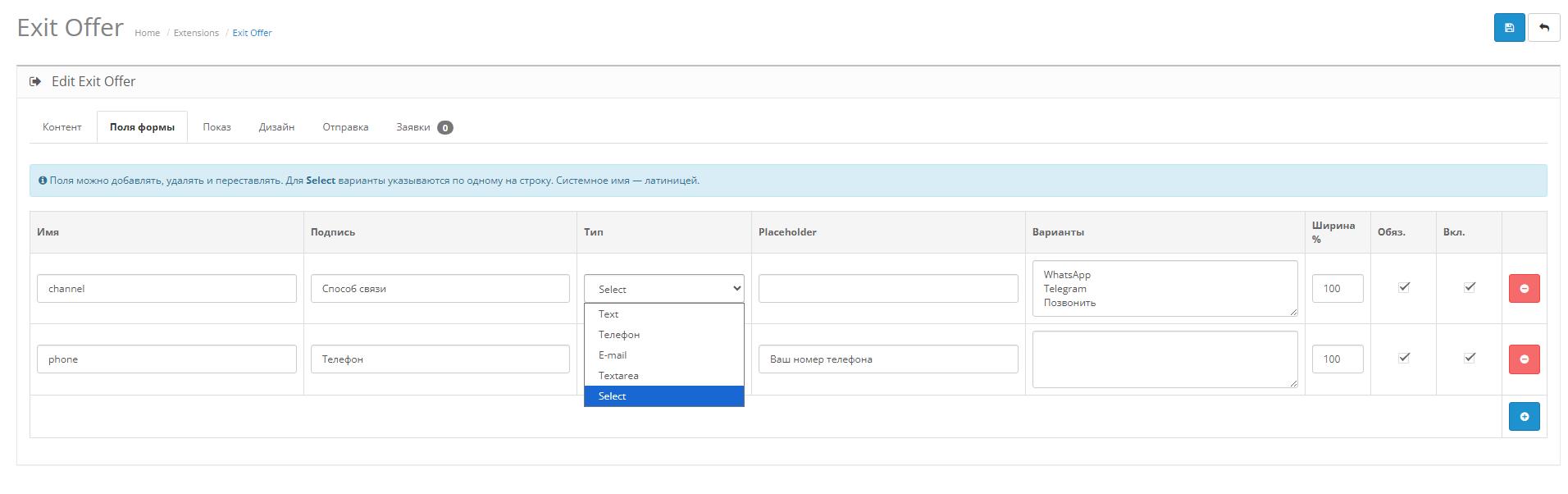Toggle enabled checkbox for channel row
This screenshot has width=1568, height=494.
1470,287
